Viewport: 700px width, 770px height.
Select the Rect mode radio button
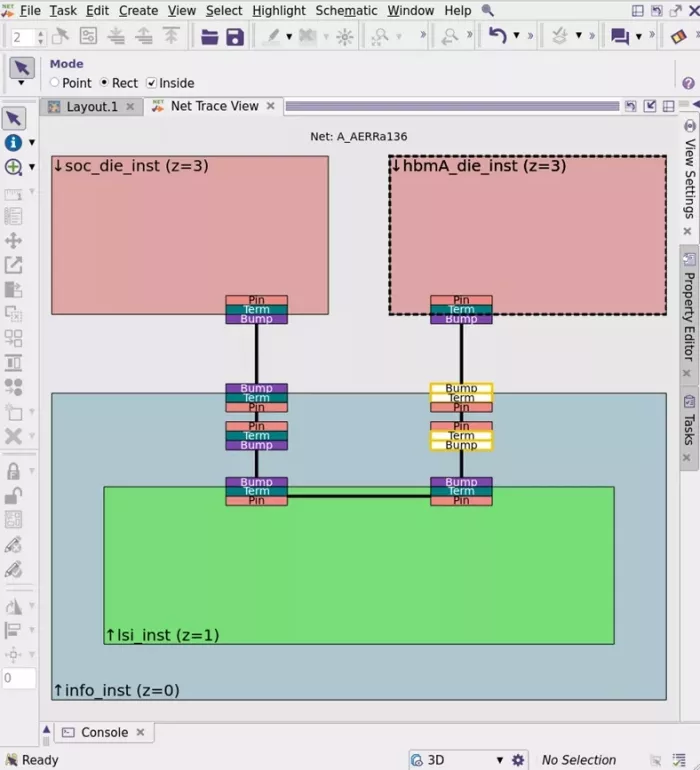pyautogui.click(x=104, y=83)
